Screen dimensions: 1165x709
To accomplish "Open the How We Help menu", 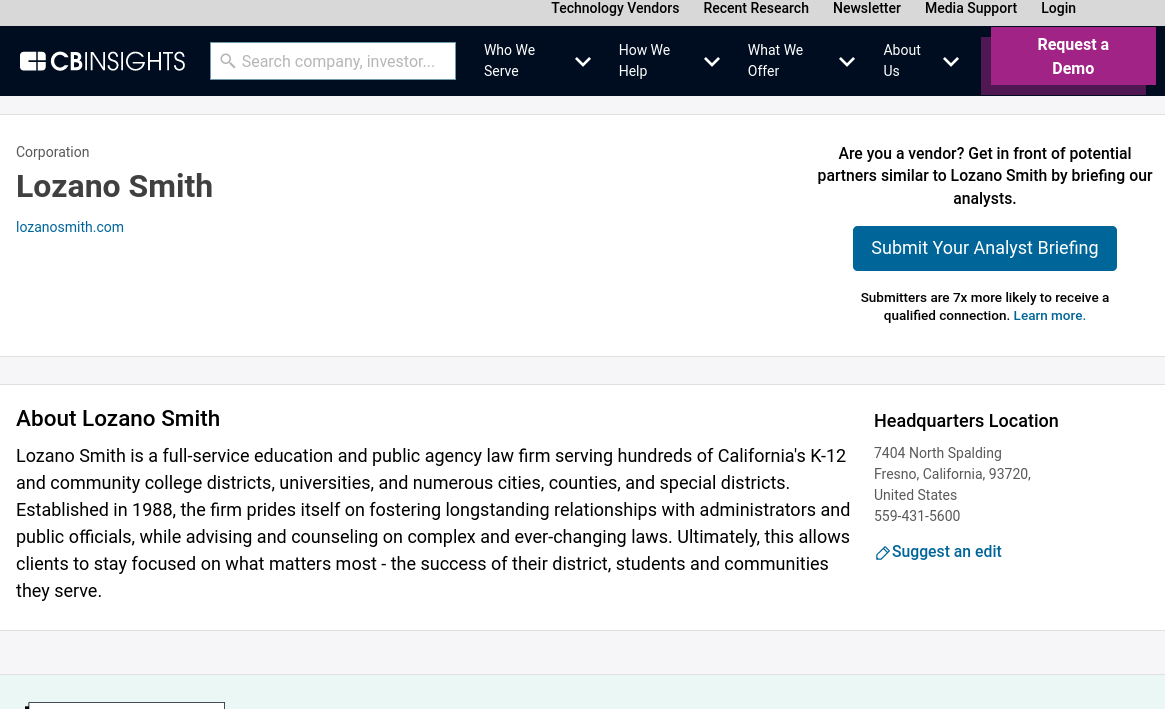I will pyautogui.click(x=644, y=60).
